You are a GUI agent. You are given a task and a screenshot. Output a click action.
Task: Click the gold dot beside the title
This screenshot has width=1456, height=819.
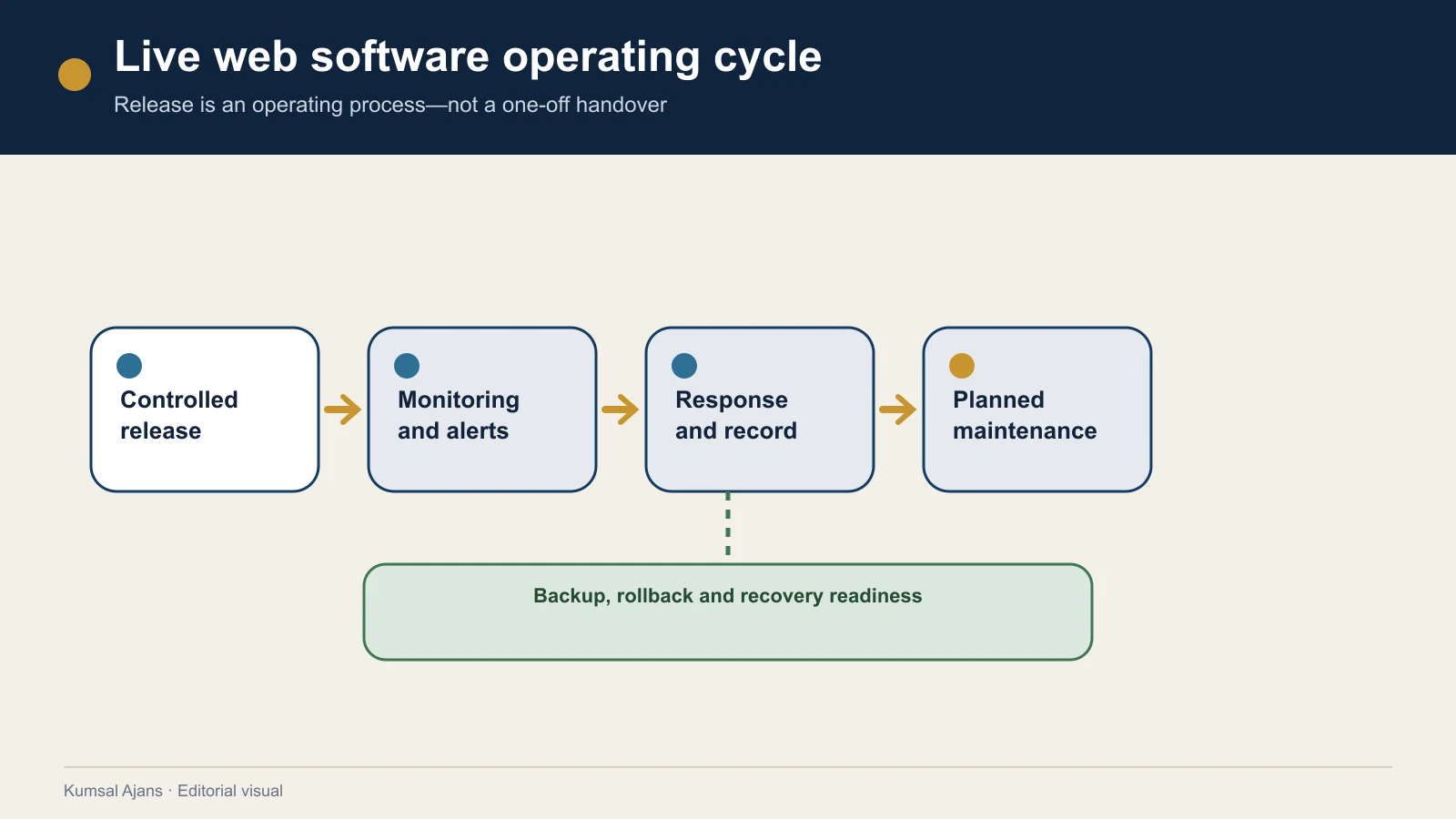coord(75,75)
